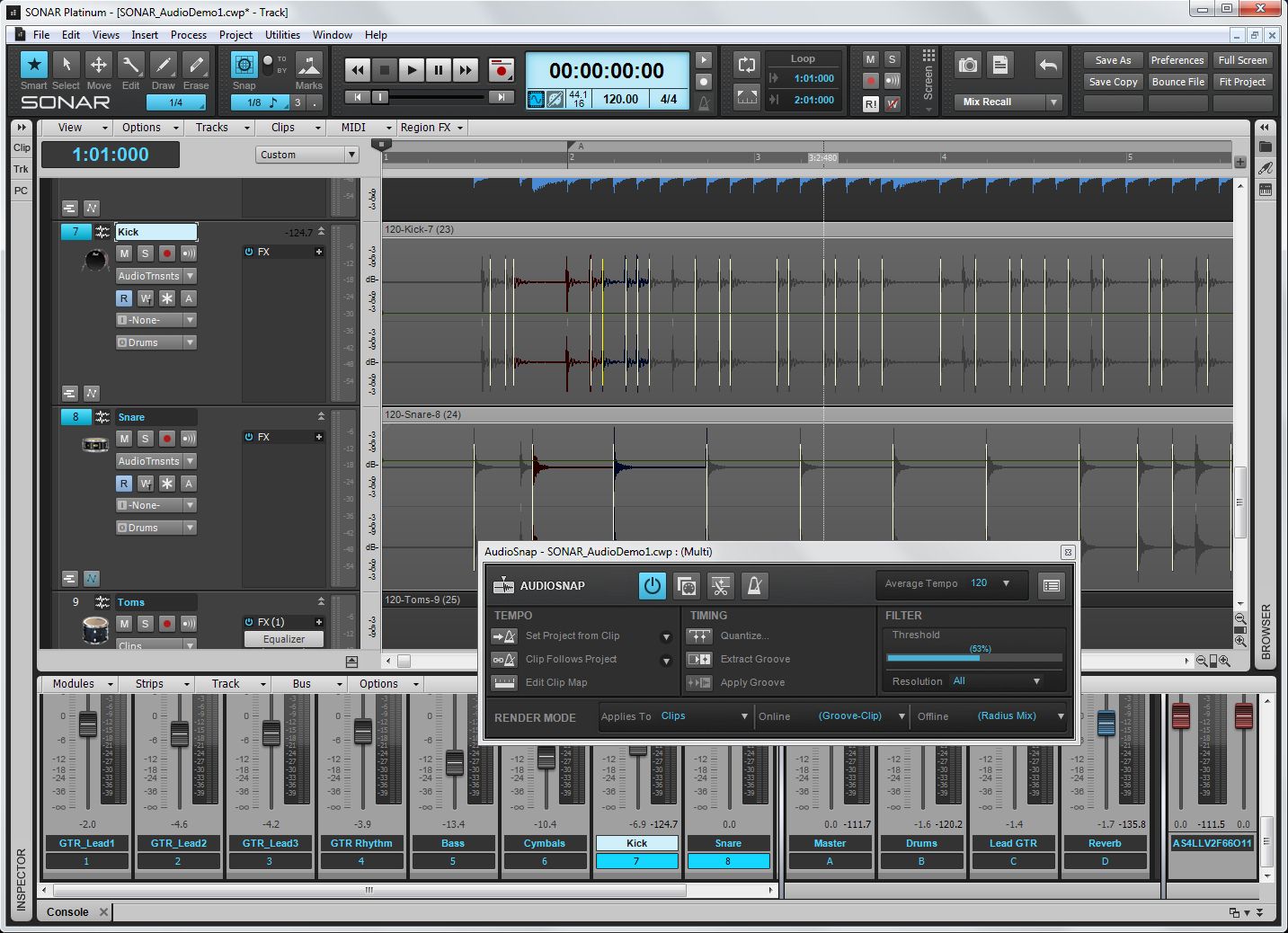Mute the Kick track
Screen dimensions: 1288x933
point(124,253)
